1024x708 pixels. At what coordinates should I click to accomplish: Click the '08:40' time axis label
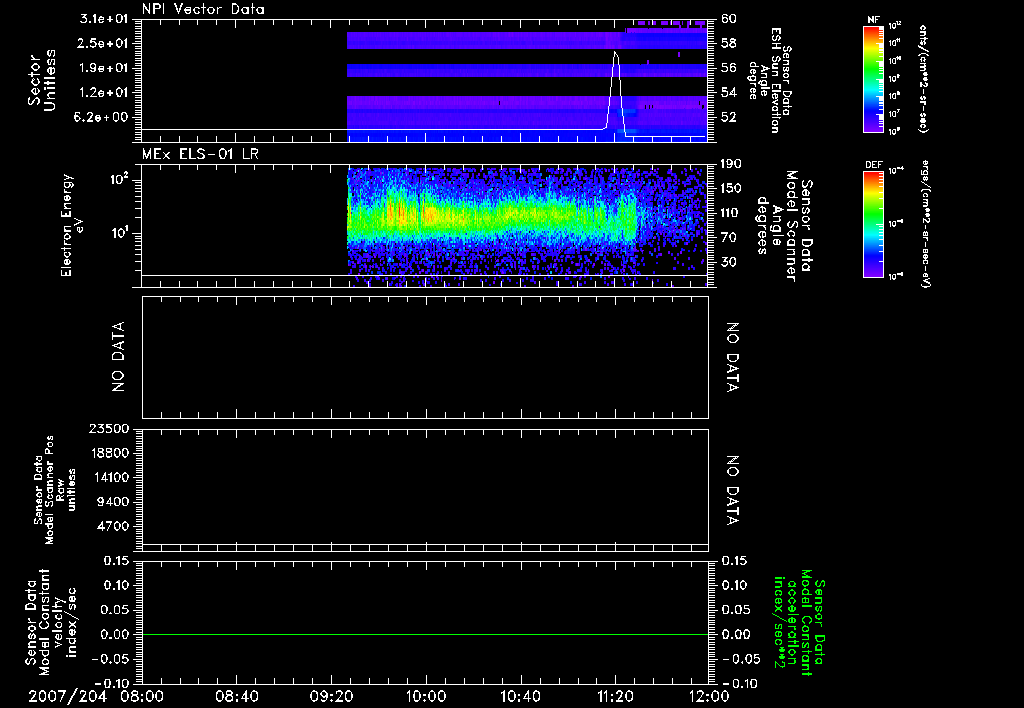[236, 697]
